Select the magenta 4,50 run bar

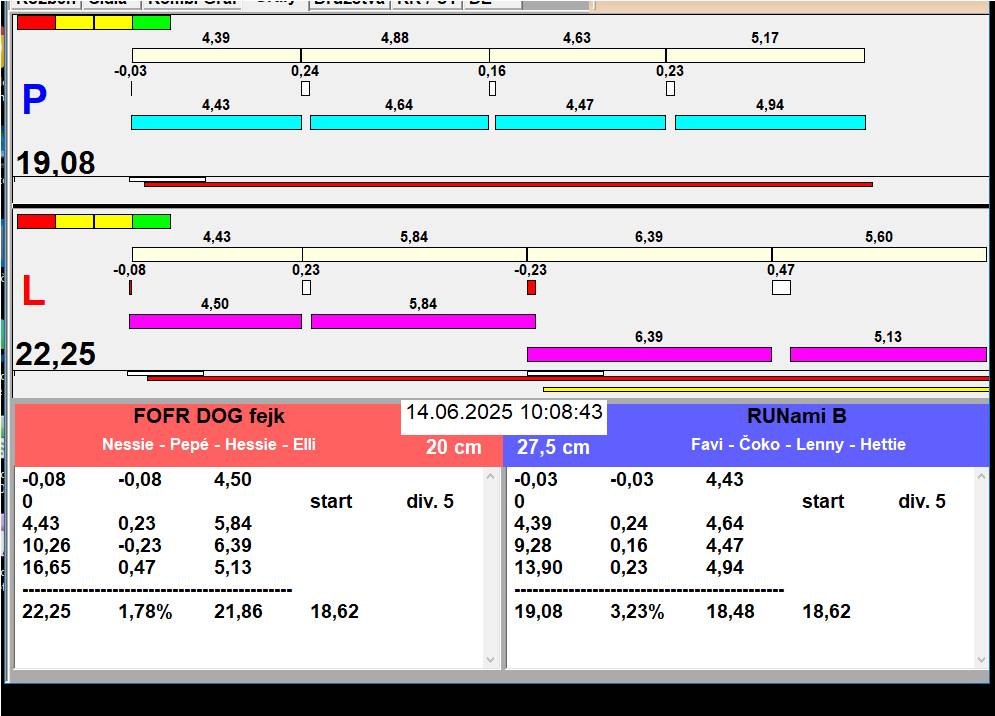215,321
